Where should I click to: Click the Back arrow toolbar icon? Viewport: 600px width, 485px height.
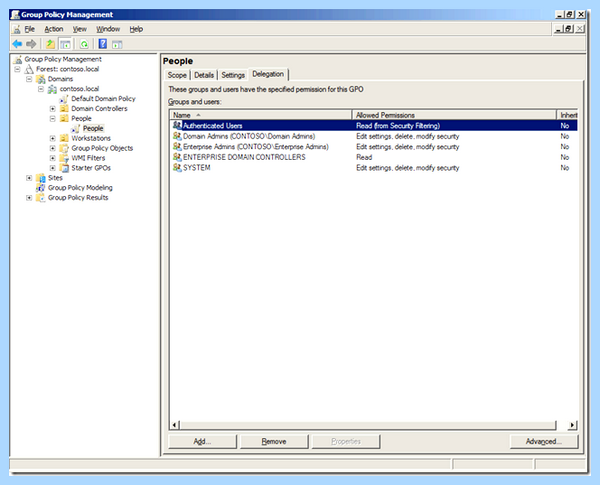point(17,44)
